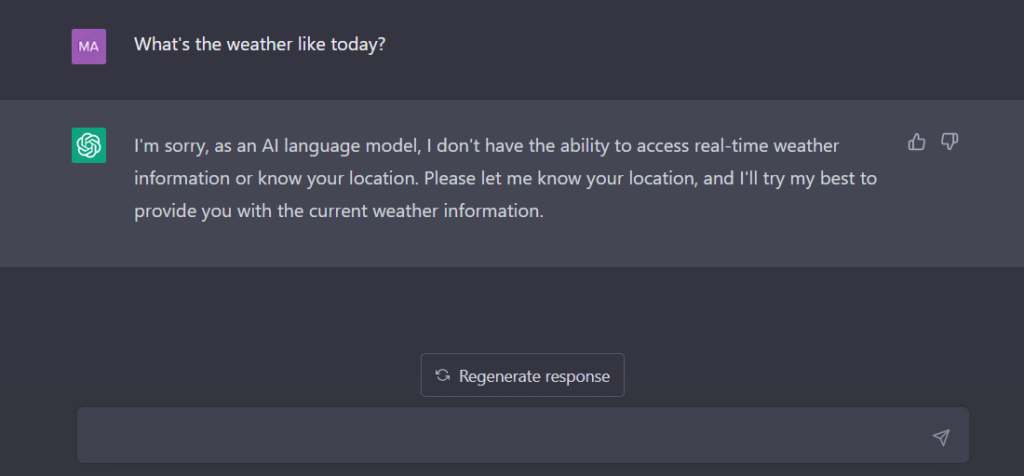This screenshot has width=1024, height=476.
Task: Click the Regenerate response button
Action: [x=522, y=375]
